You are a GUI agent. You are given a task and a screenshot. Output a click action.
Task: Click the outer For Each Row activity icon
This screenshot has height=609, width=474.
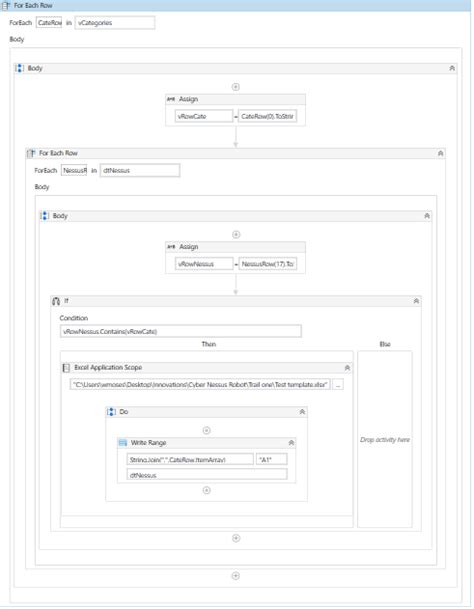[5, 5]
